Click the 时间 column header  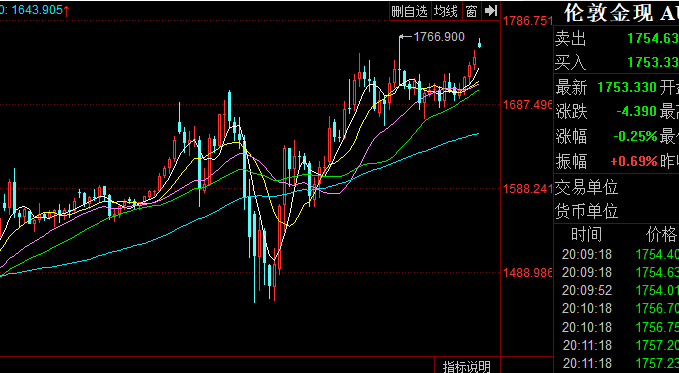coord(587,234)
